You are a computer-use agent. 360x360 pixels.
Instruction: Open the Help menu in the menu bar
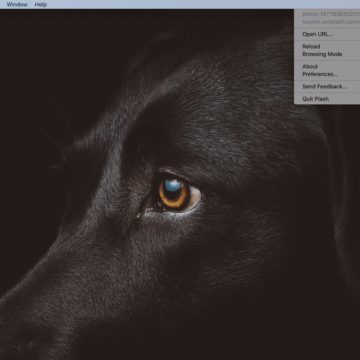tap(41, 5)
